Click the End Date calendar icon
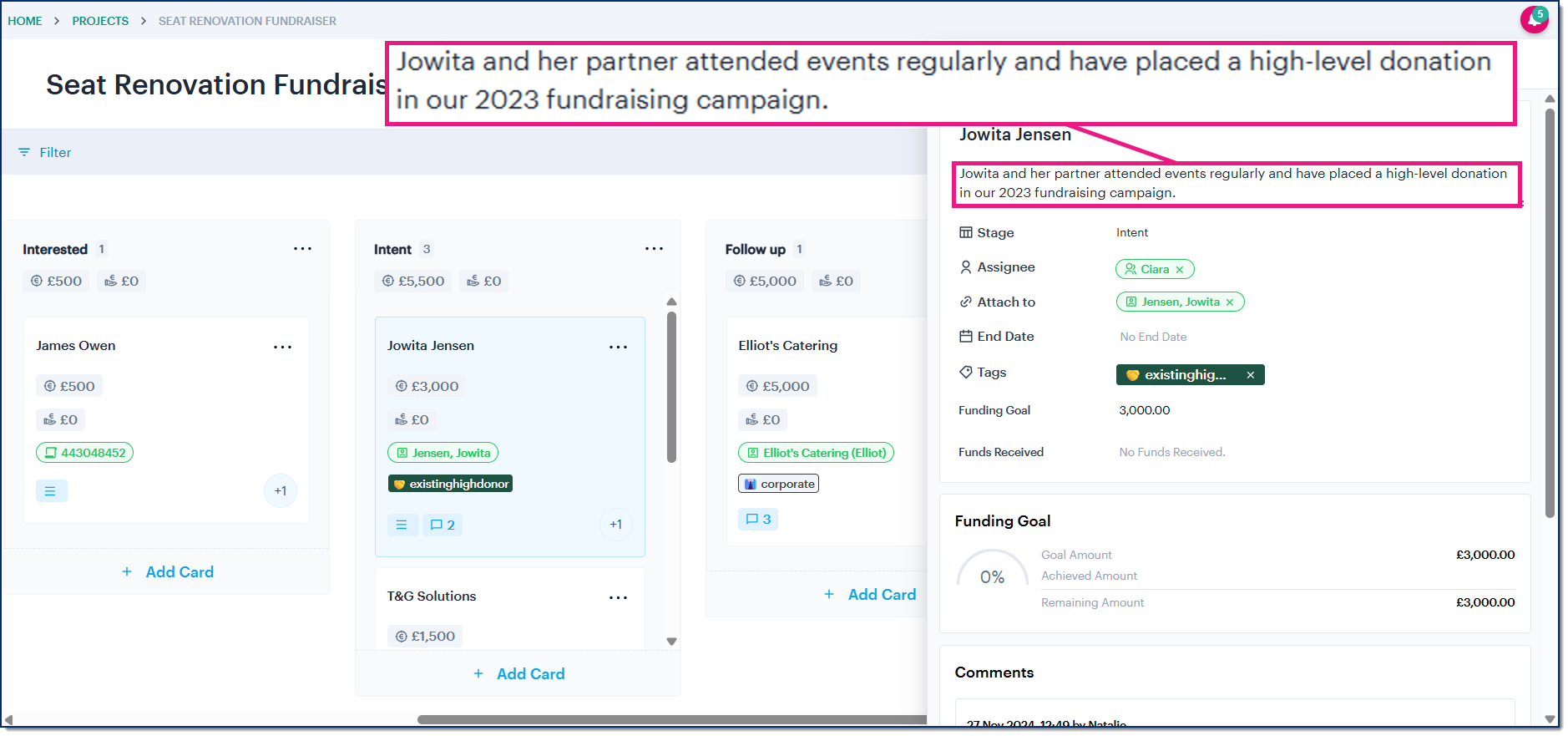1568x736 pixels. (x=966, y=336)
